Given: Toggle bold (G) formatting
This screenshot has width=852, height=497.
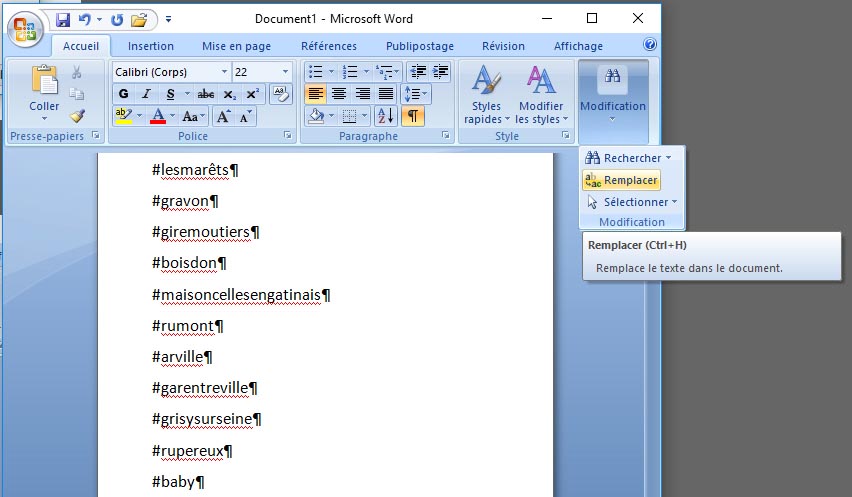Looking at the screenshot, I should pos(123,94).
